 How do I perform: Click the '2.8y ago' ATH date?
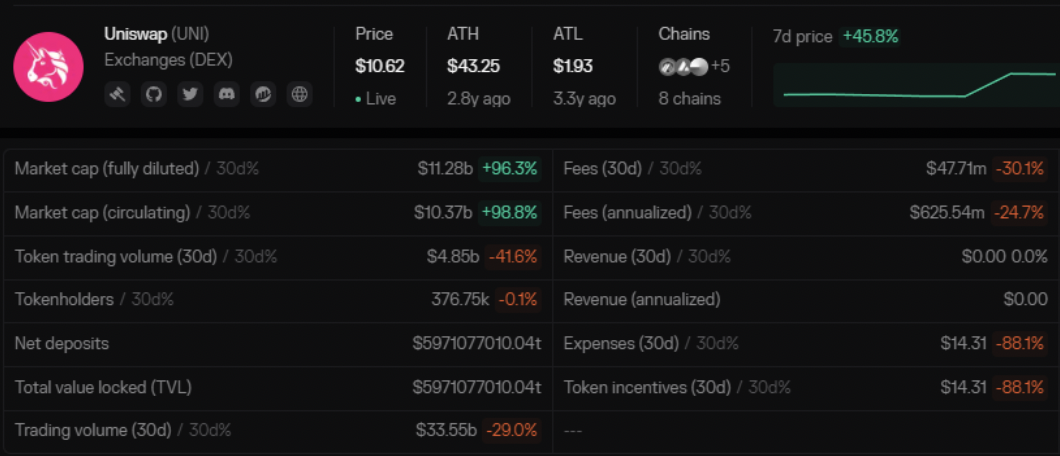[x=479, y=99]
